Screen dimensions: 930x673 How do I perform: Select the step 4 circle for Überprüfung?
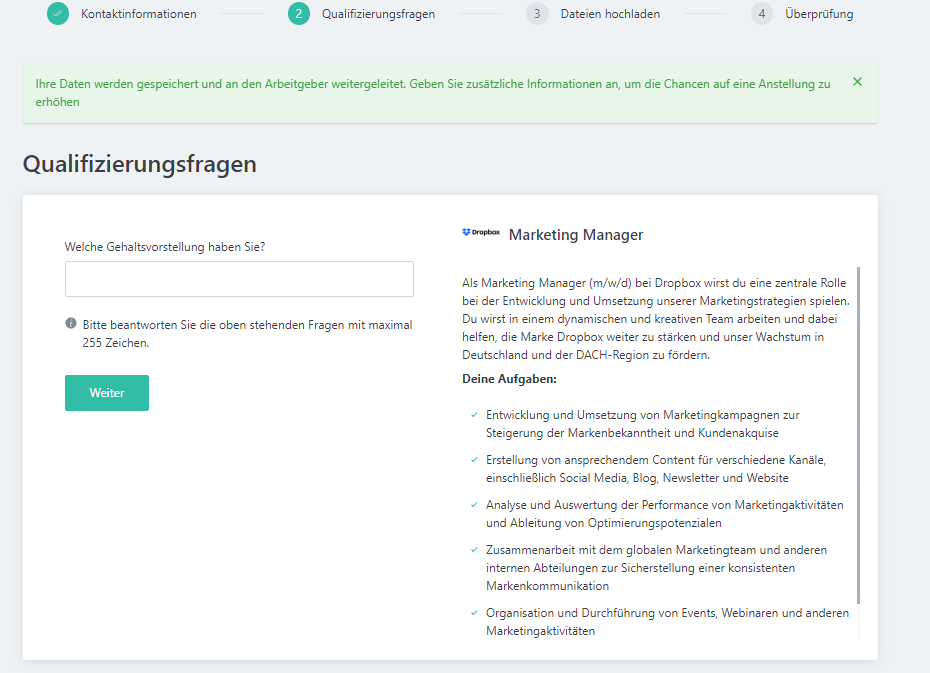coord(762,14)
